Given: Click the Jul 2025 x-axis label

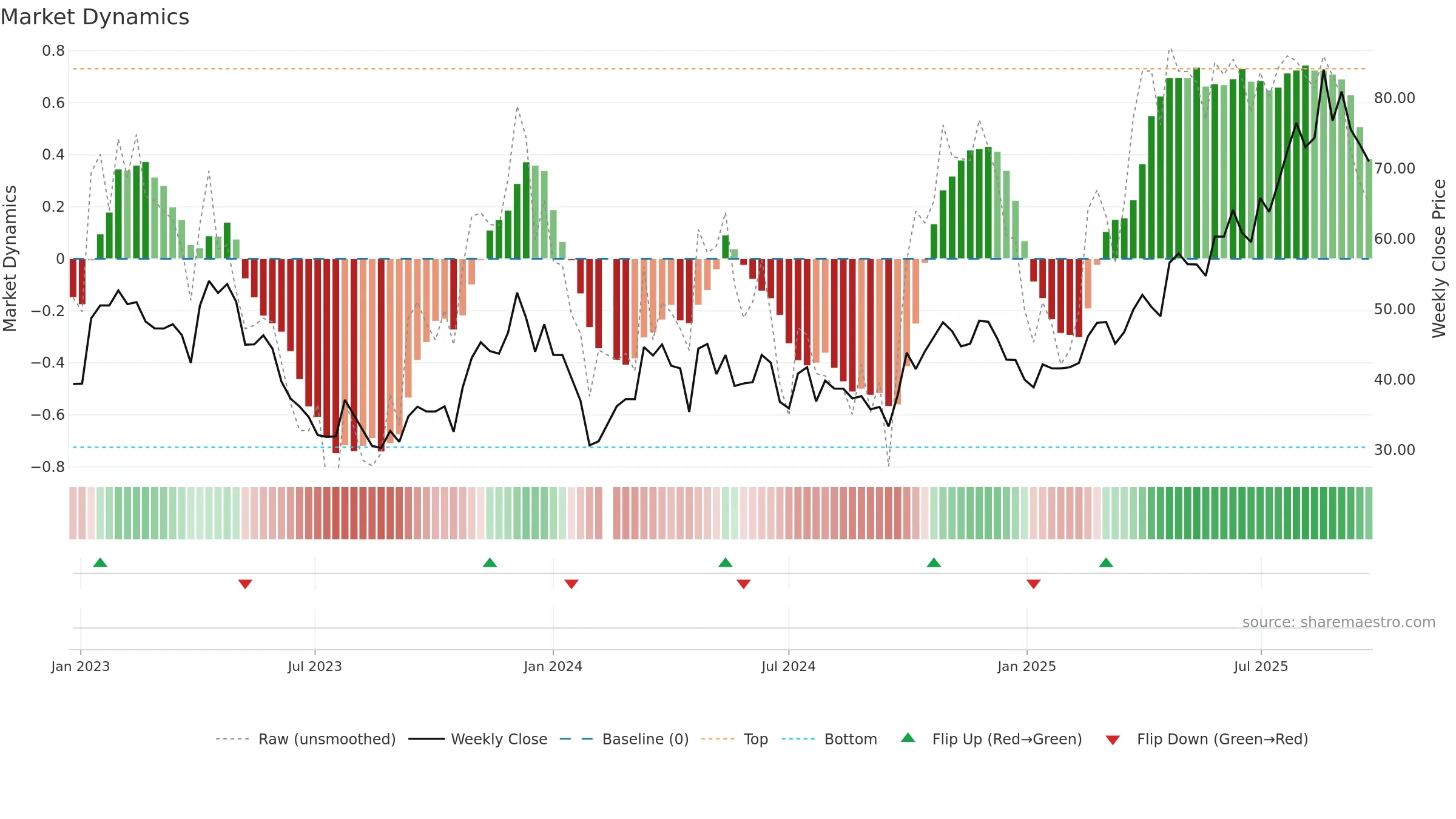Looking at the screenshot, I should pos(1261,666).
